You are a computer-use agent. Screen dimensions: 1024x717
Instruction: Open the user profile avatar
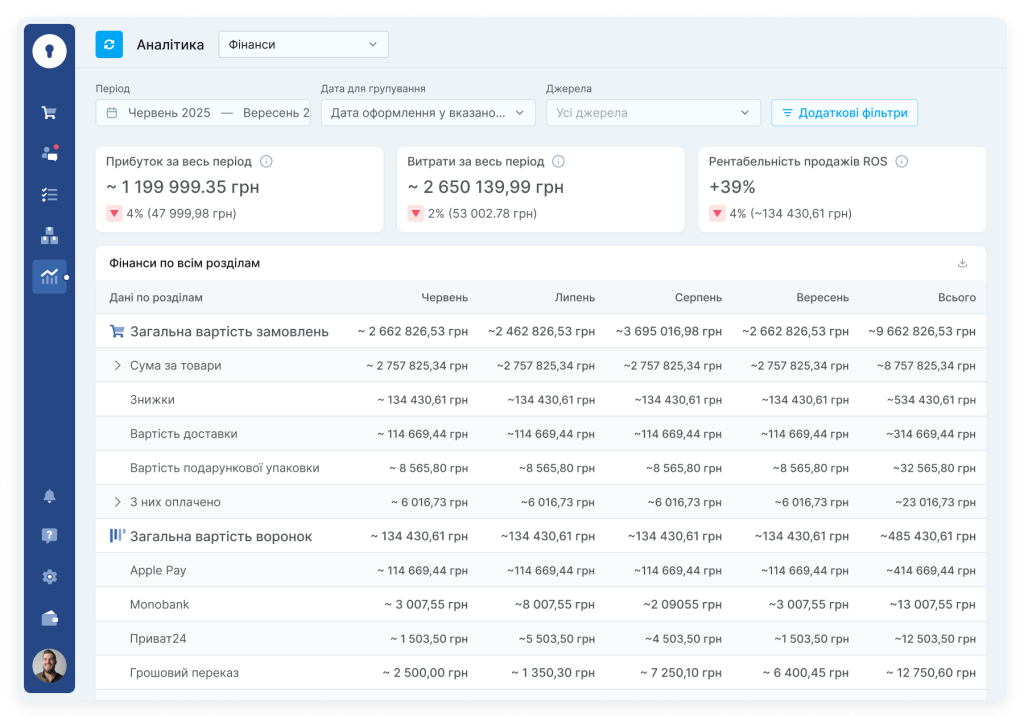coord(49,665)
